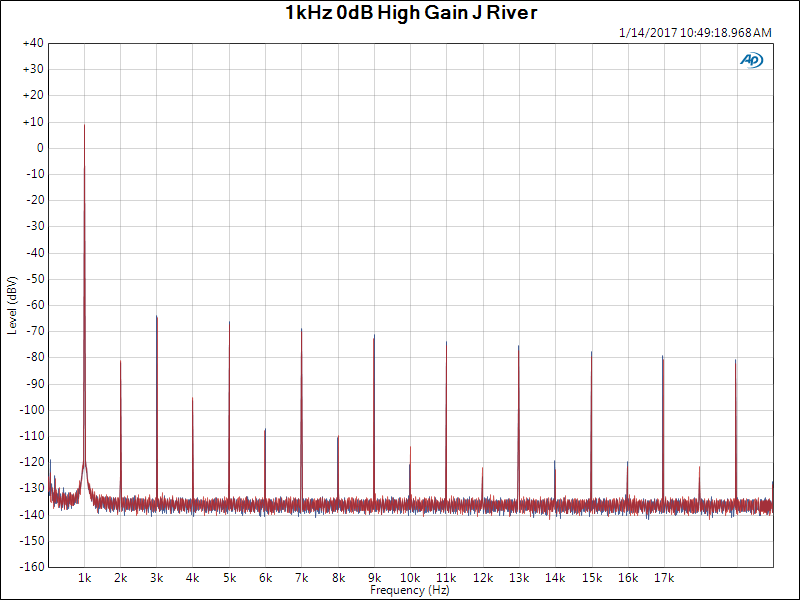Click the "13k" frequency axis label
The image size is (800, 600).
(519, 578)
